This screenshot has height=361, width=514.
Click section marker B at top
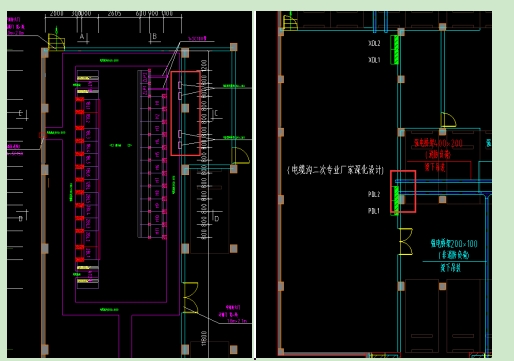154,37
